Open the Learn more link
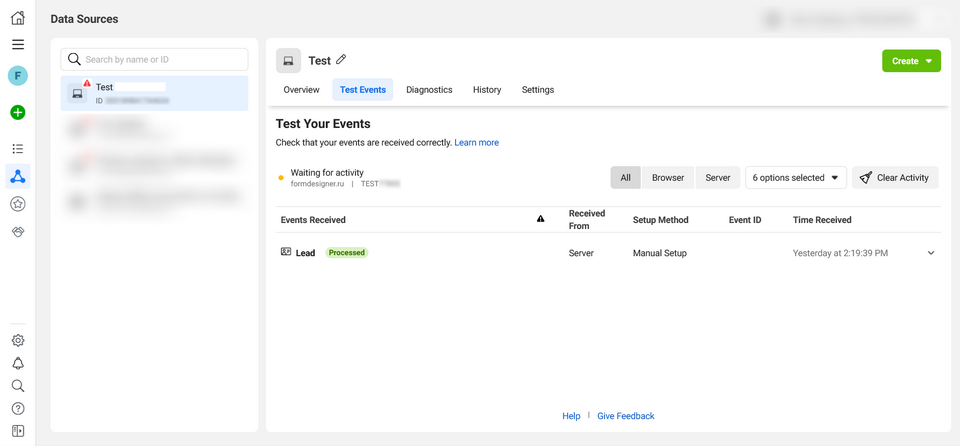Screen dimensions: 960x447 point(476,142)
